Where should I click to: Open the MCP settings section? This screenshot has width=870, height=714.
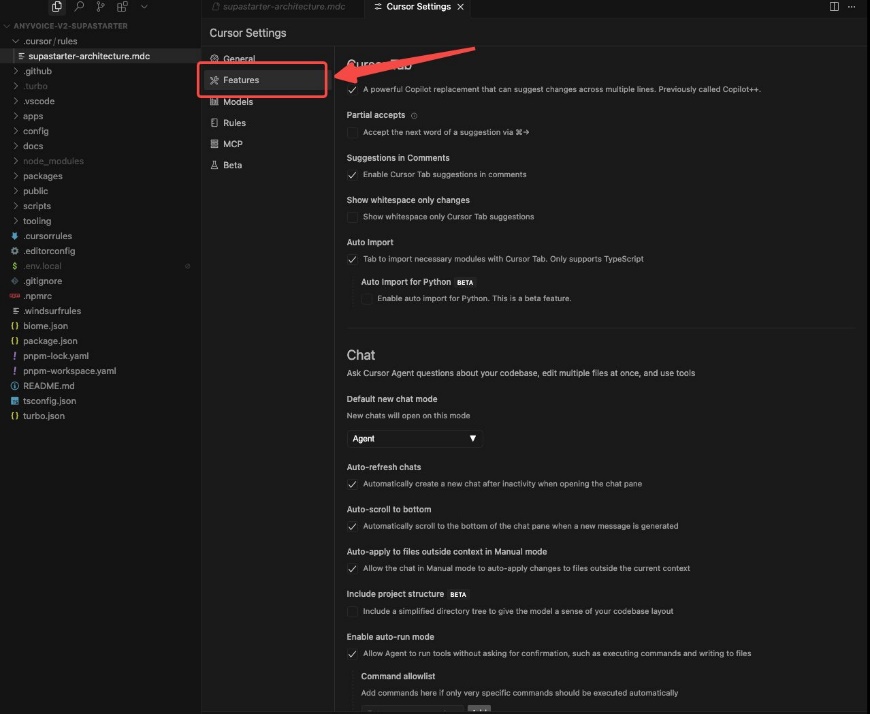pos(232,144)
